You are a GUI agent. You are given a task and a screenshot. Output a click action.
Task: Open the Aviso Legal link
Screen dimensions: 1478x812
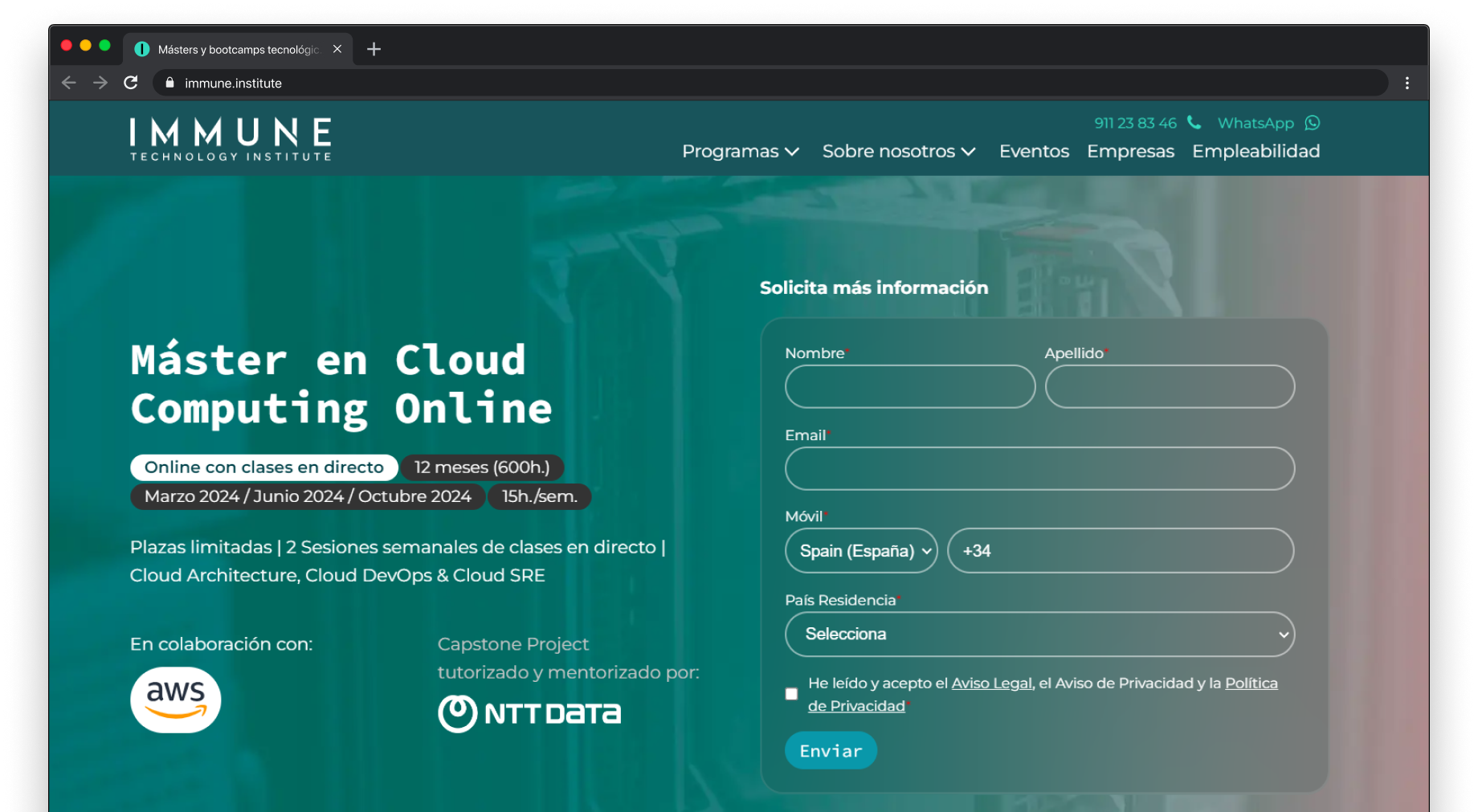991,683
